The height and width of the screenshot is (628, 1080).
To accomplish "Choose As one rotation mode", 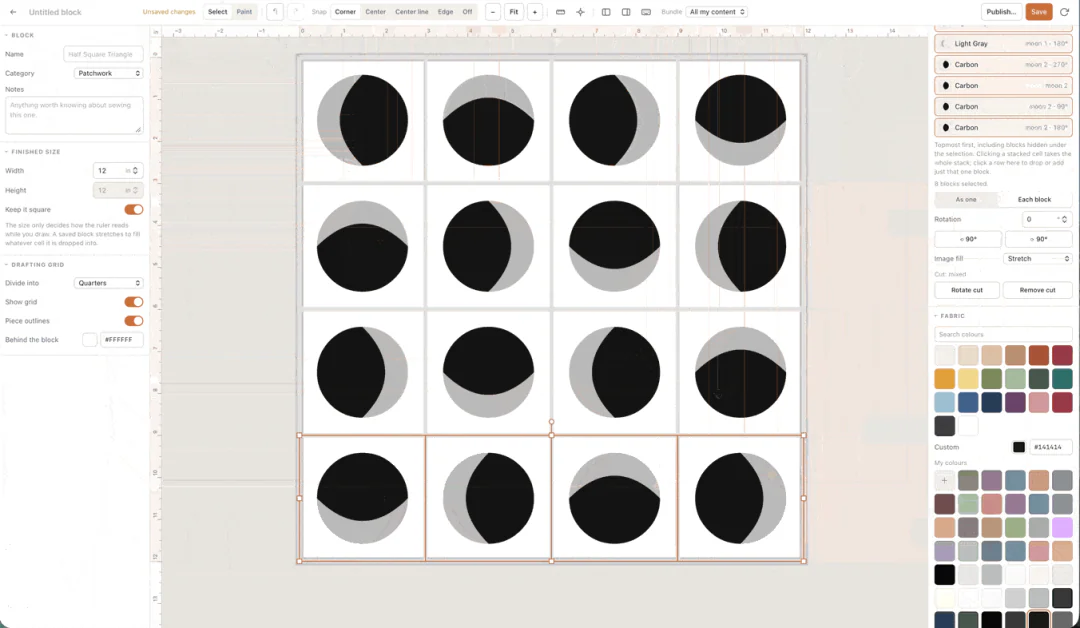I will (966, 199).
